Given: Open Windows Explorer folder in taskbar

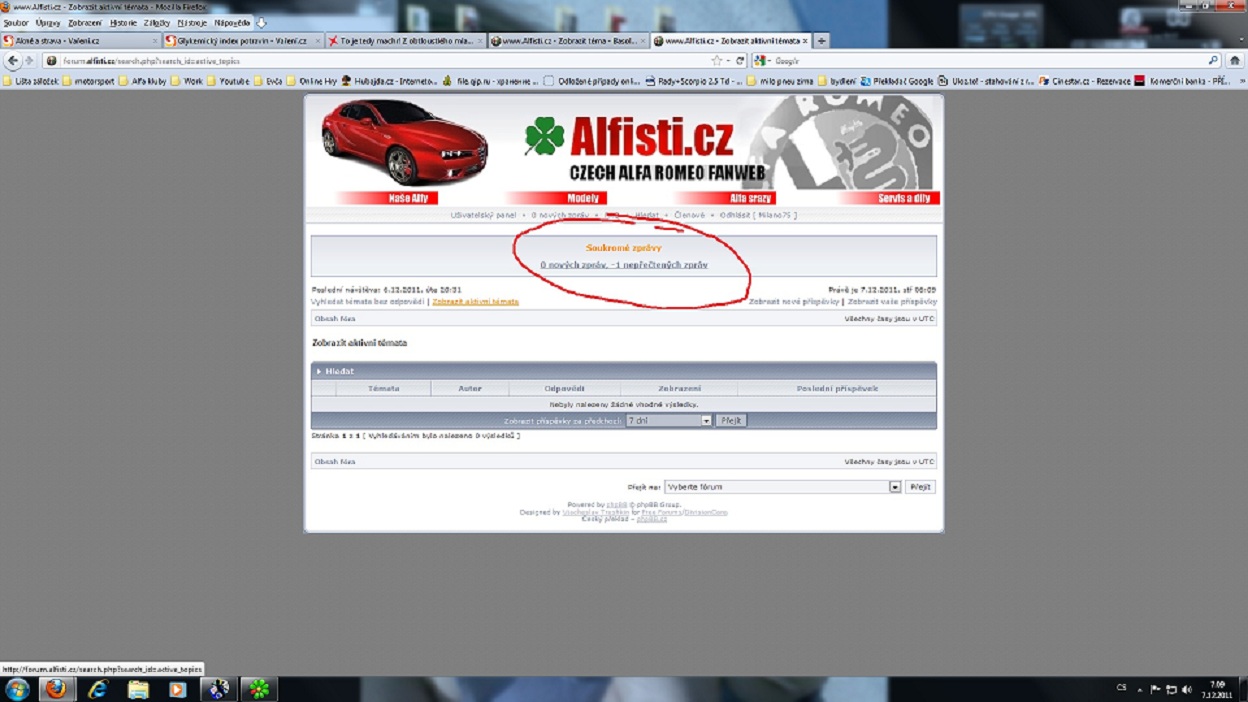Looking at the screenshot, I should point(138,689).
